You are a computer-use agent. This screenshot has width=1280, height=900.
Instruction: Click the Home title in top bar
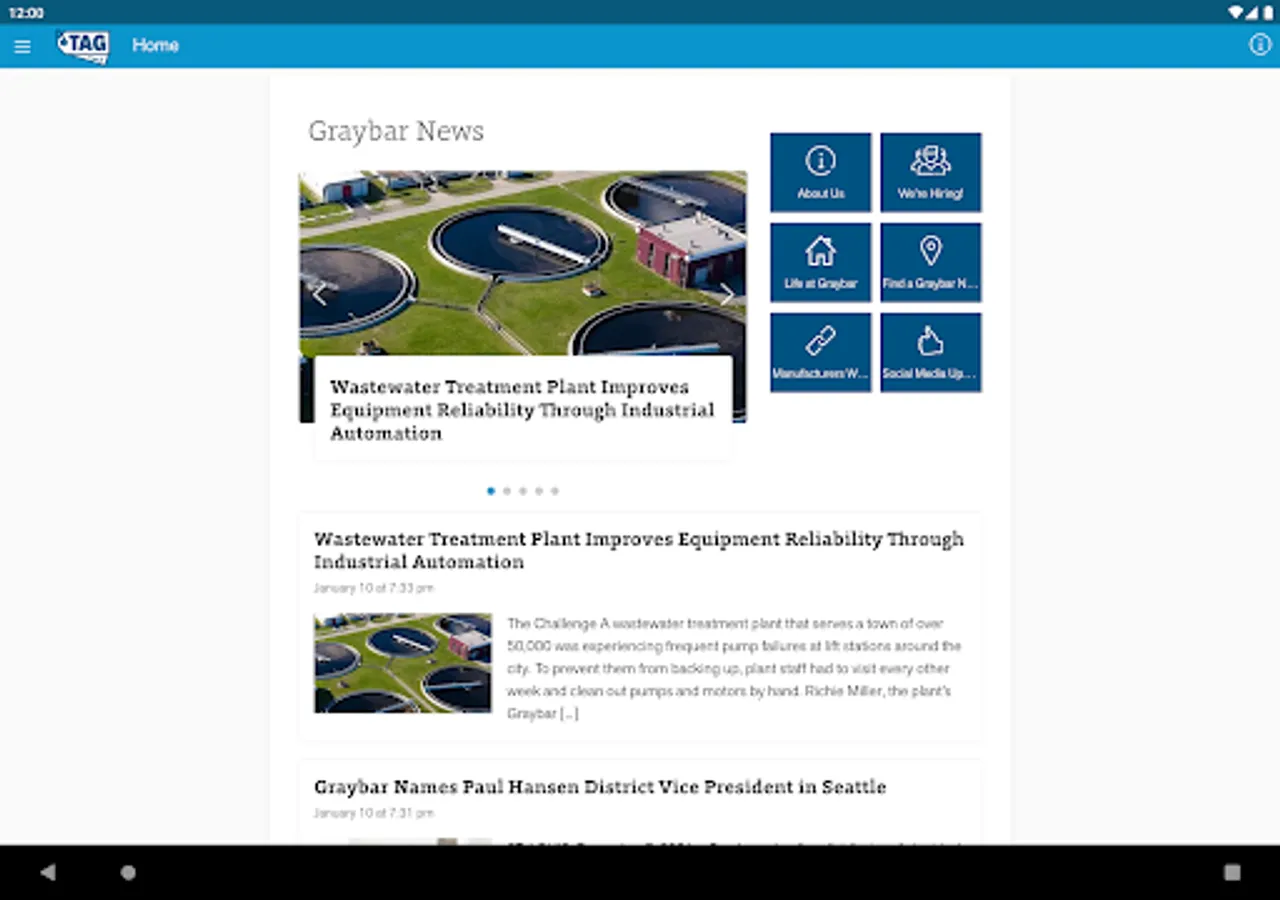[155, 45]
